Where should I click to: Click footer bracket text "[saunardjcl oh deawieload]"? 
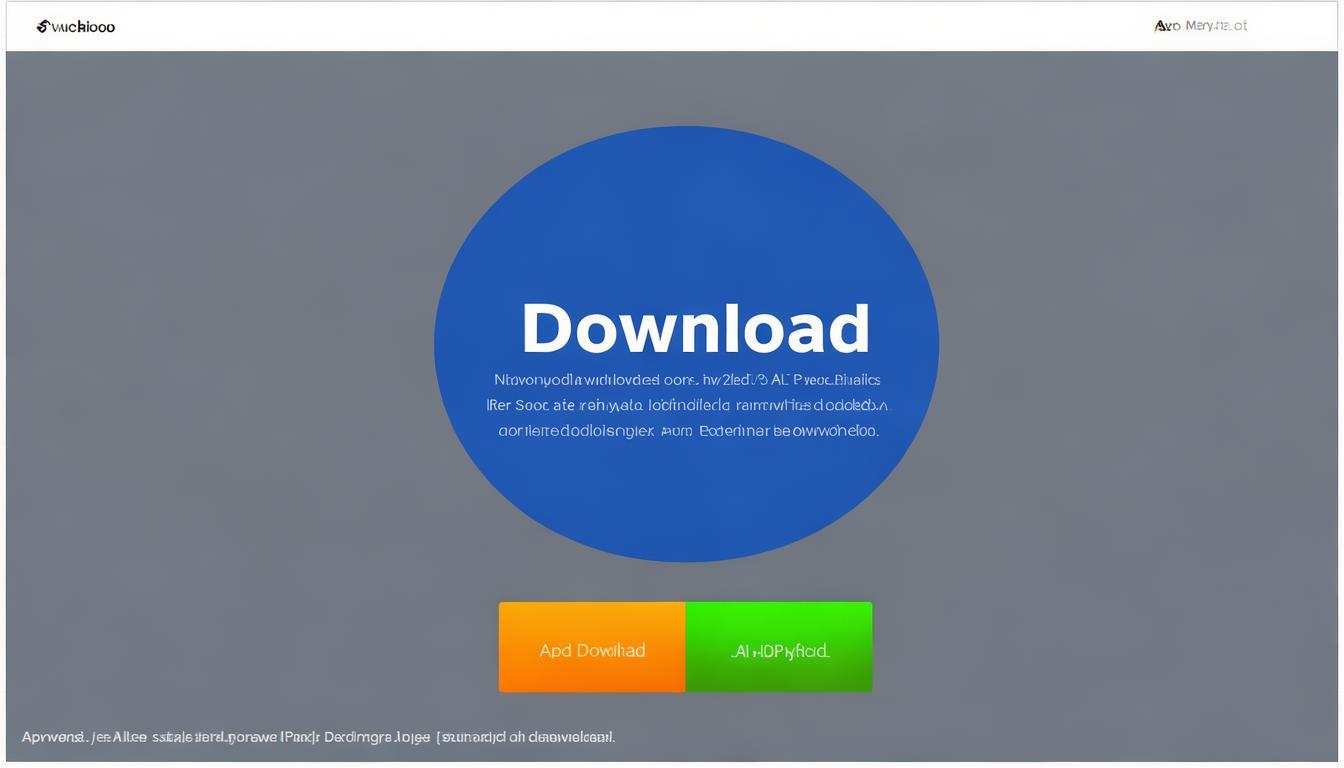coord(525,737)
